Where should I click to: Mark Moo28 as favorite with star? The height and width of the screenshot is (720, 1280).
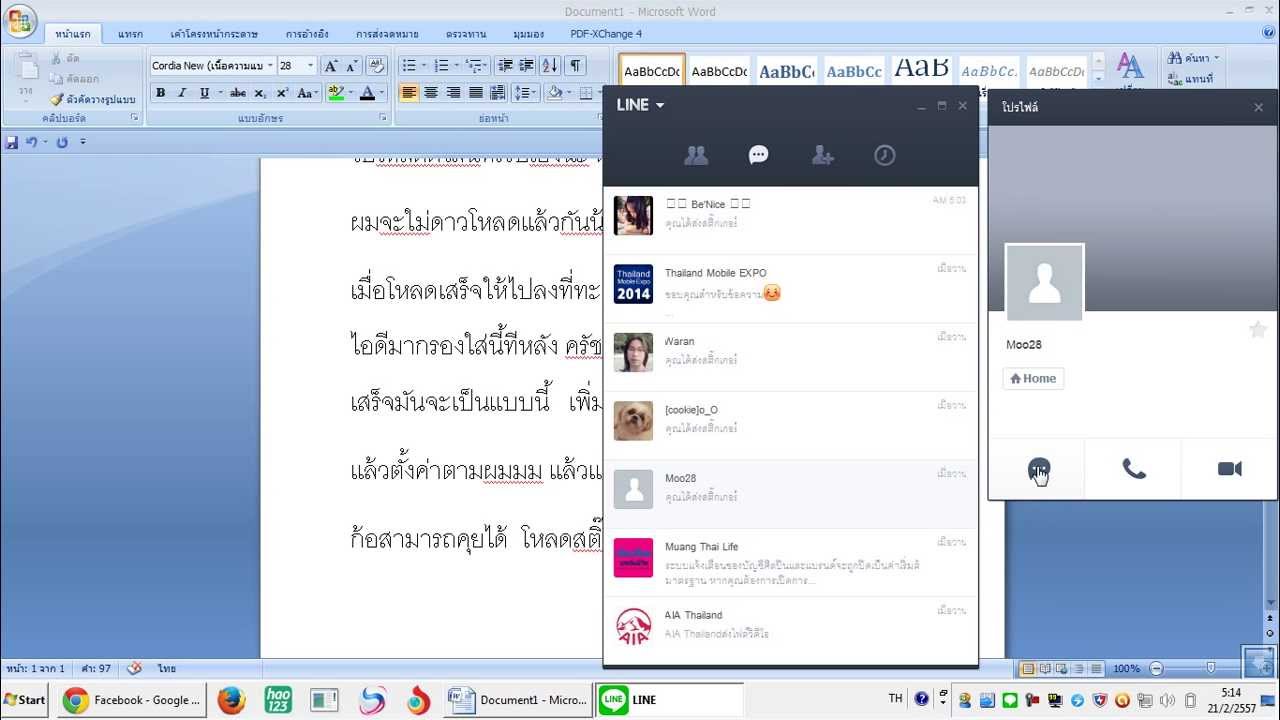pyautogui.click(x=1258, y=330)
